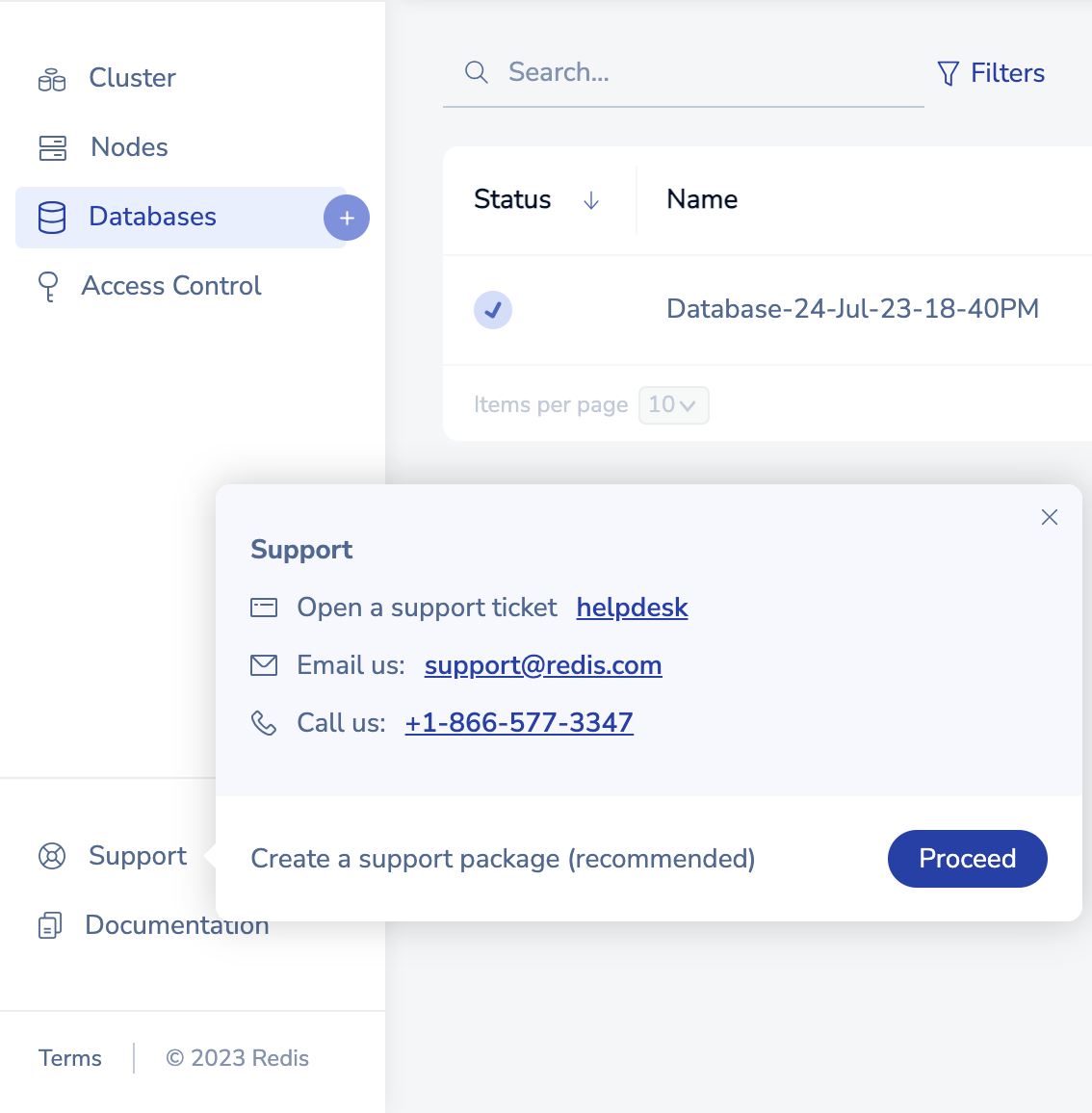This screenshot has height=1113, width=1092.
Task: Click the Support life-ring icon
Action: (x=51, y=856)
